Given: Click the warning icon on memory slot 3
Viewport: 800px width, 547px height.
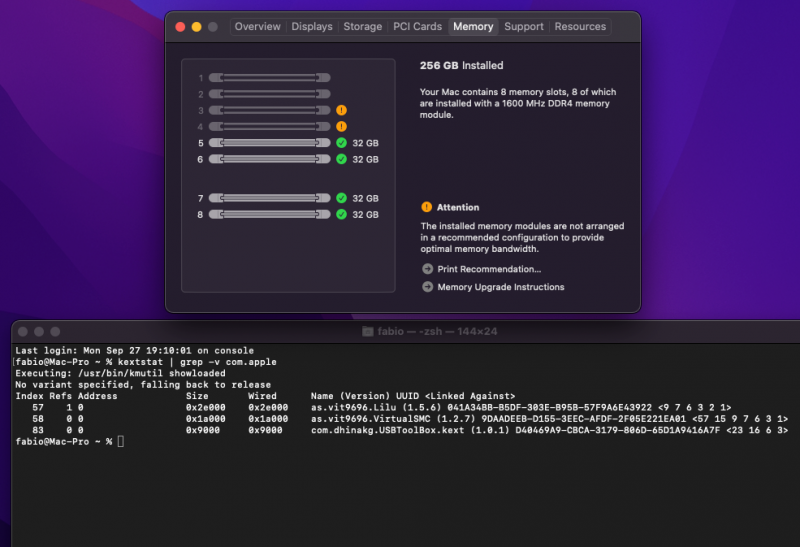Looking at the screenshot, I should click(x=341, y=110).
